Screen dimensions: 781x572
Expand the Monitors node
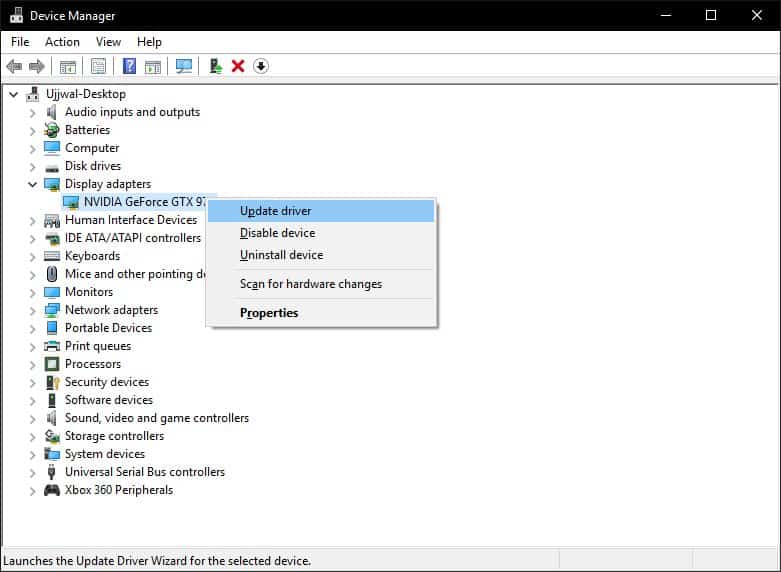pos(32,292)
